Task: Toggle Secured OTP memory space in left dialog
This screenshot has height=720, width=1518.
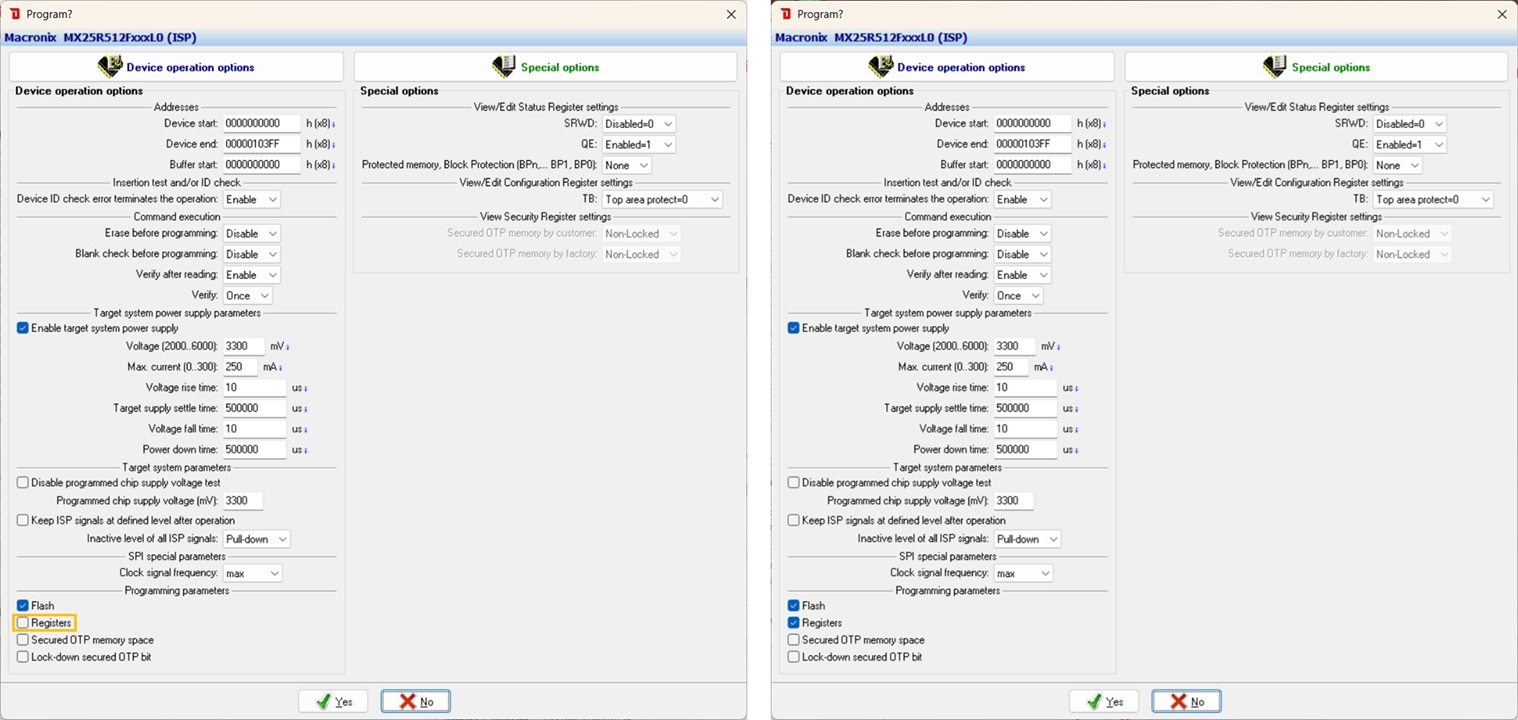Action: (23, 640)
